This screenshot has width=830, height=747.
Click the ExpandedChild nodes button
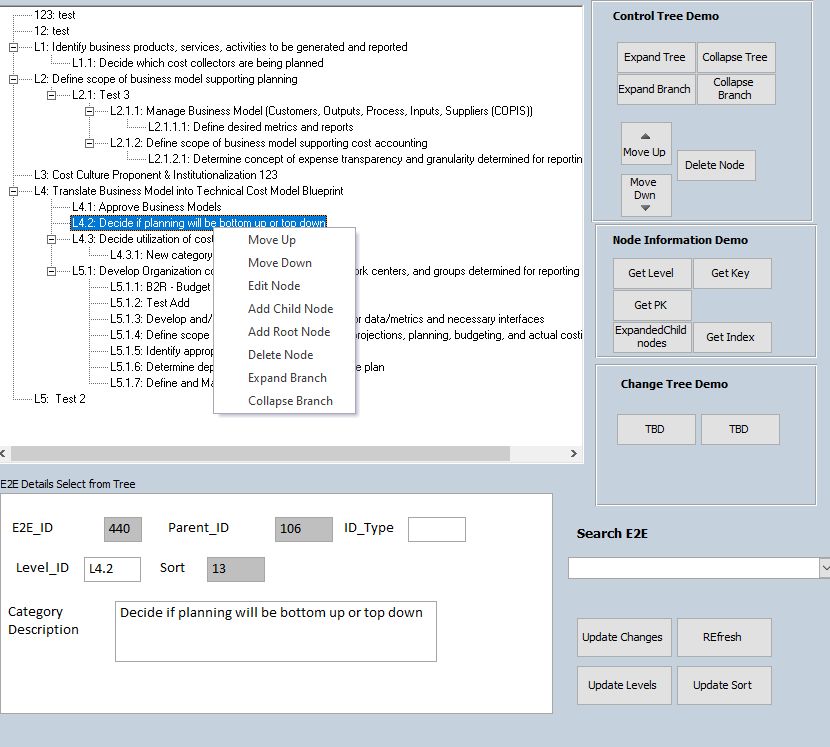[652, 337]
